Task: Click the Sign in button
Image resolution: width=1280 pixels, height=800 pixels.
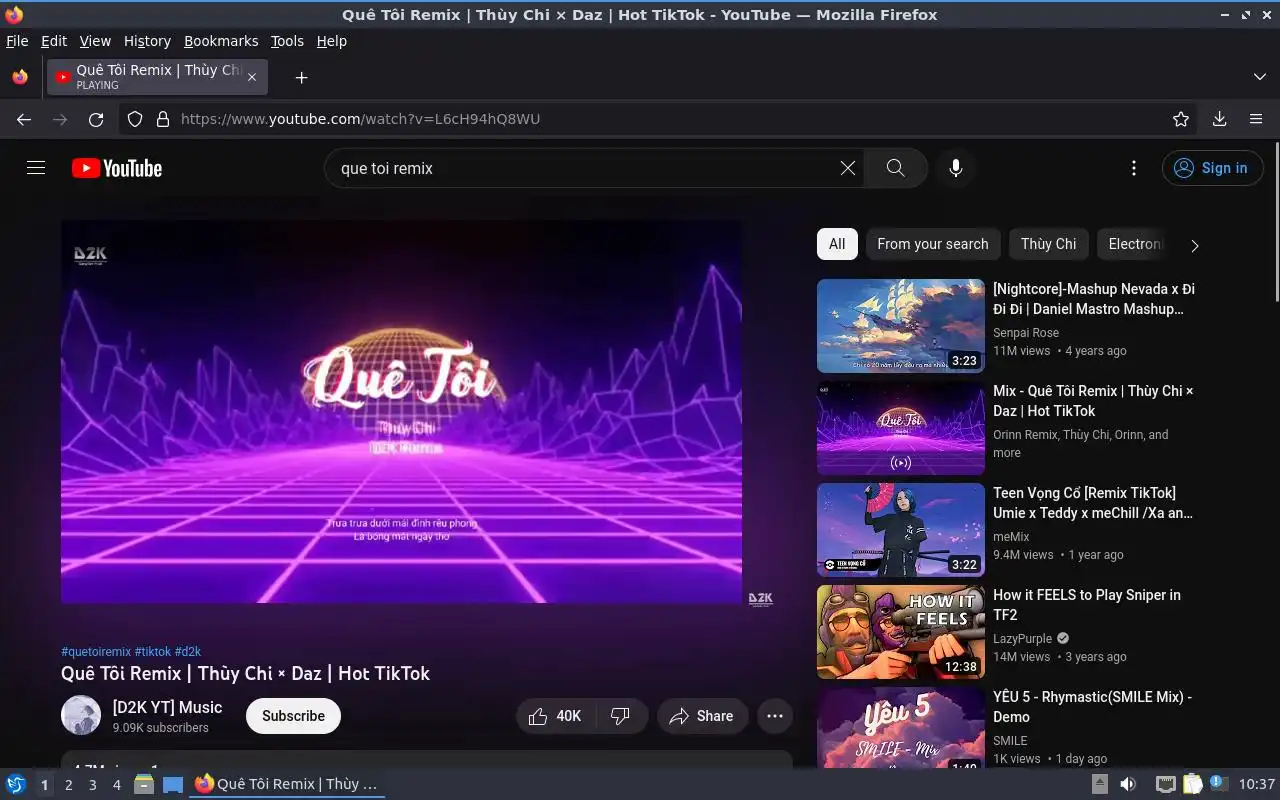Action: (1212, 168)
